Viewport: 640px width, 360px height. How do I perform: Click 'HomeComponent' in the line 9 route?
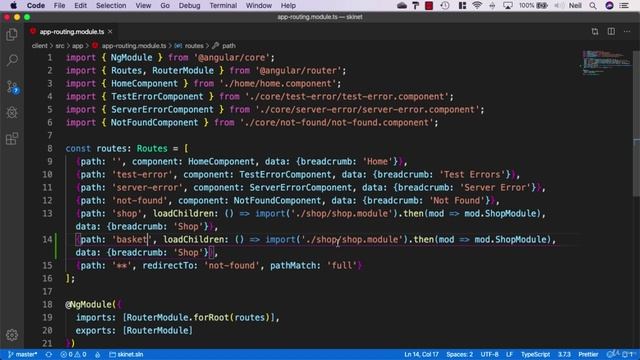click(x=221, y=162)
